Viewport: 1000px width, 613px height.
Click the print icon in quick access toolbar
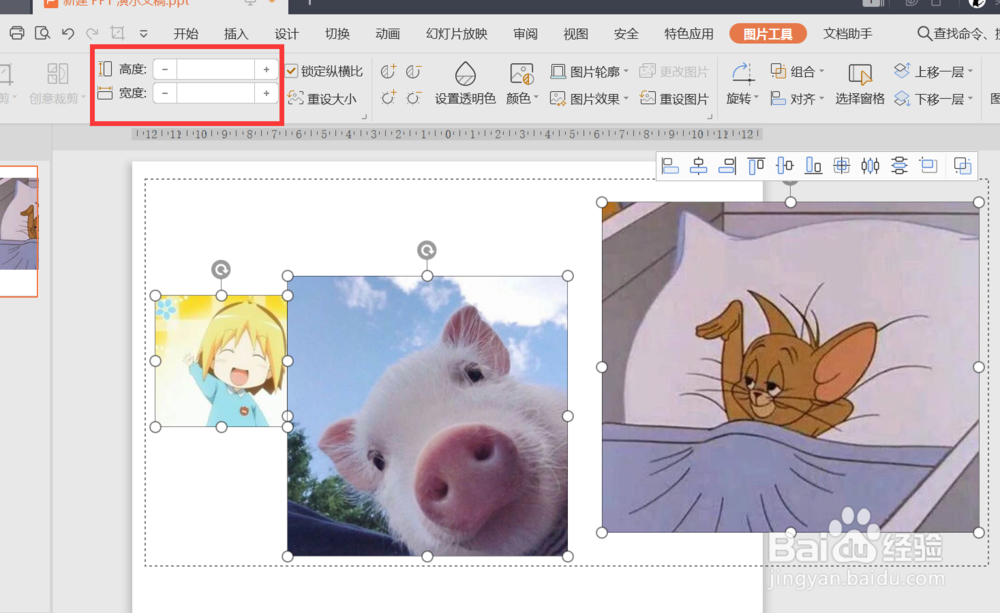pos(17,33)
